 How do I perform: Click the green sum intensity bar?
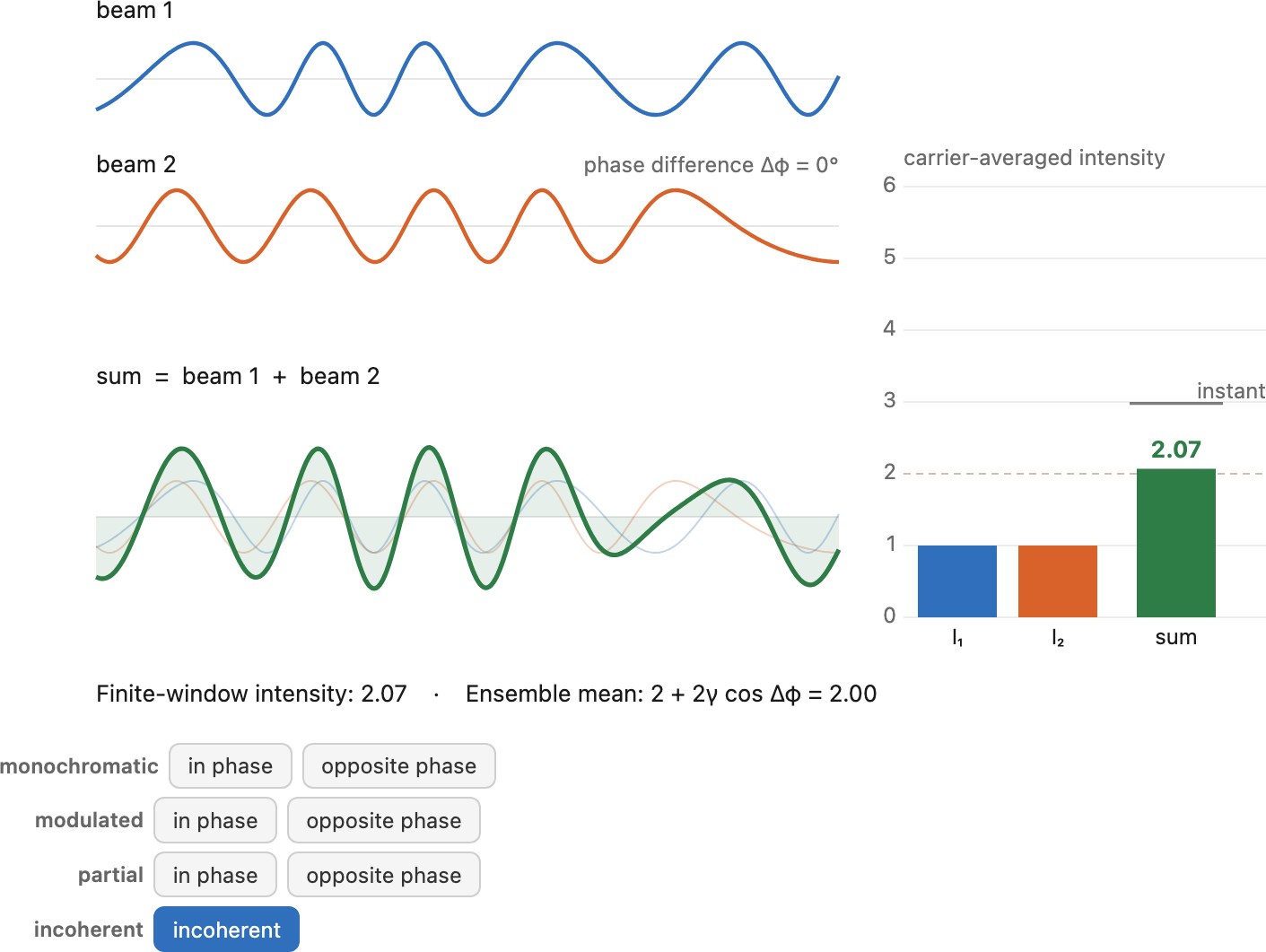pyautogui.click(x=1176, y=543)
